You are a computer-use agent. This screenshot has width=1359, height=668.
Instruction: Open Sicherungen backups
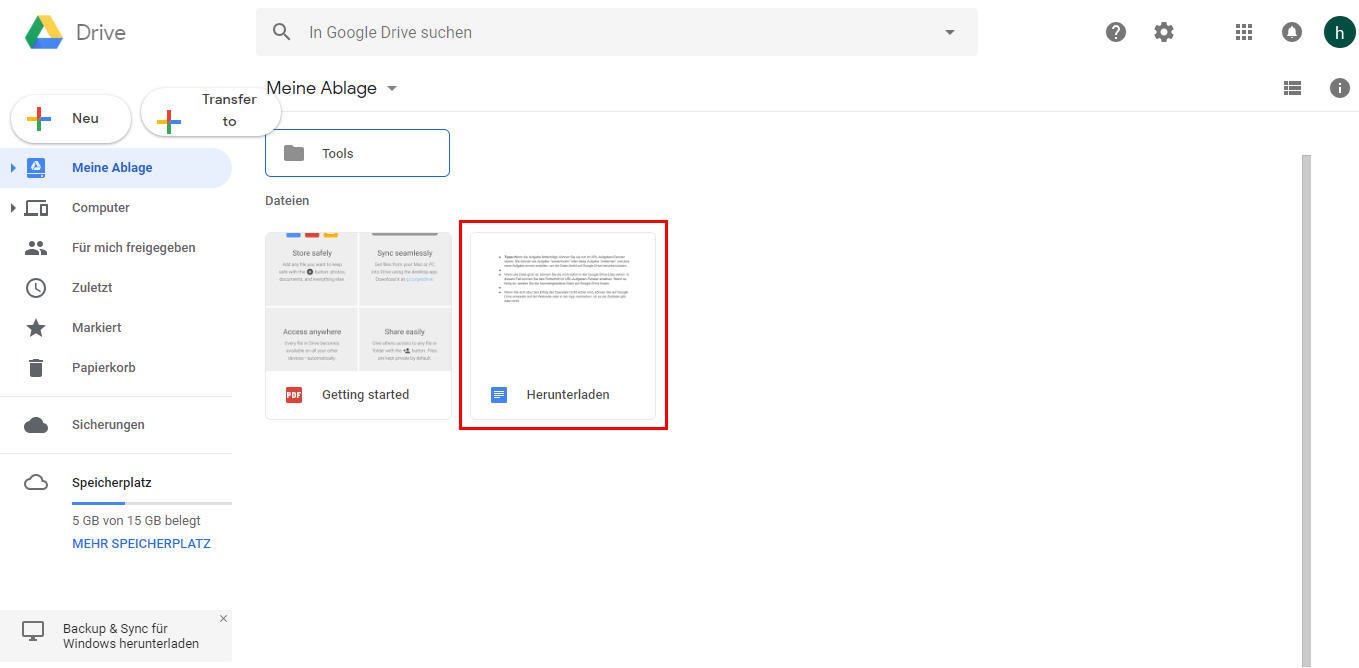coord(108,425)
